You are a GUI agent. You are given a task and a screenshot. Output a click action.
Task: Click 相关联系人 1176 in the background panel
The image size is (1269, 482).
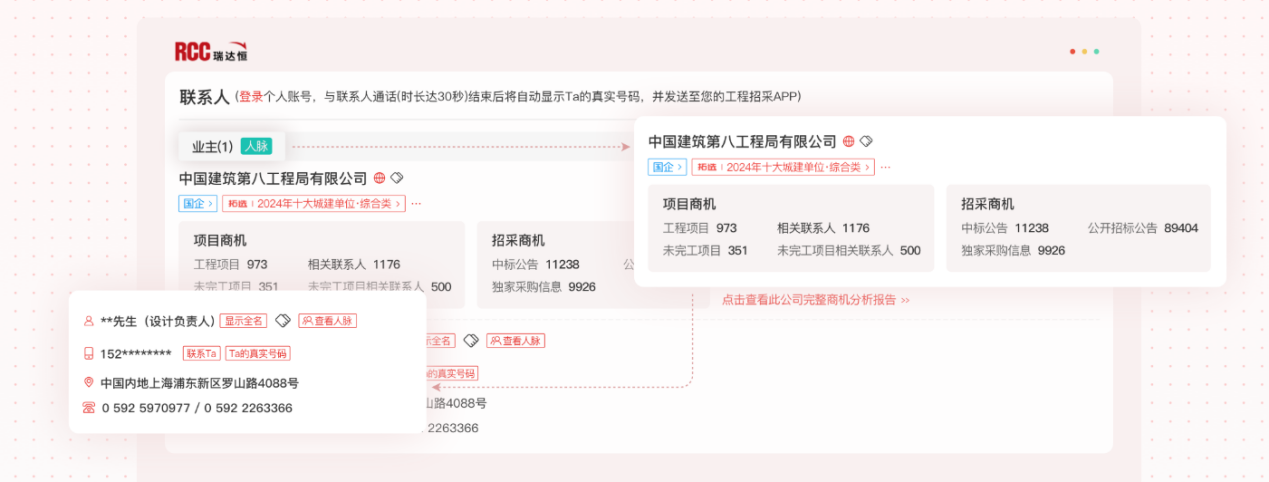coord(354,264)
